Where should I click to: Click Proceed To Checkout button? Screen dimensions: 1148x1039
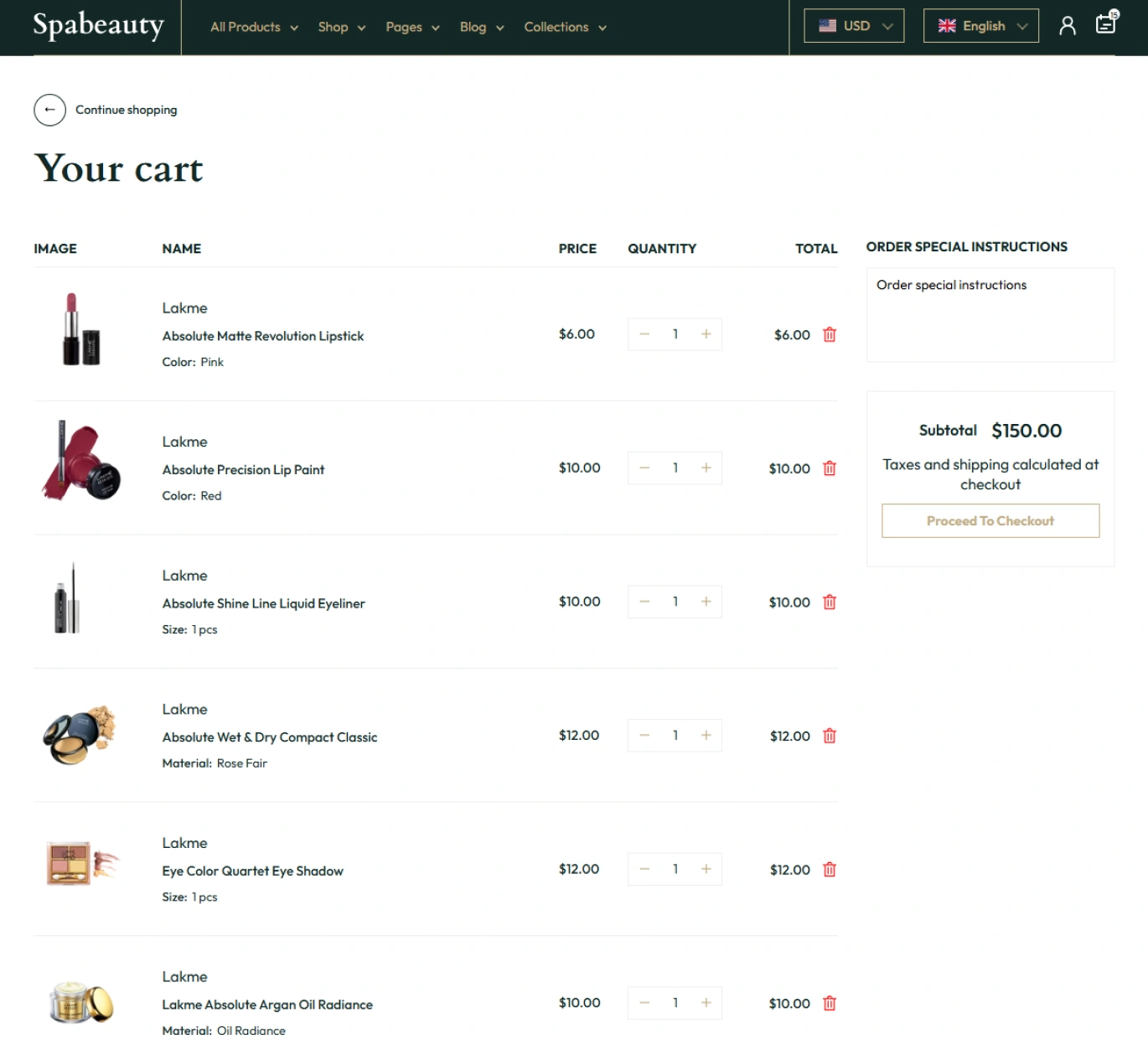[990, 520]
